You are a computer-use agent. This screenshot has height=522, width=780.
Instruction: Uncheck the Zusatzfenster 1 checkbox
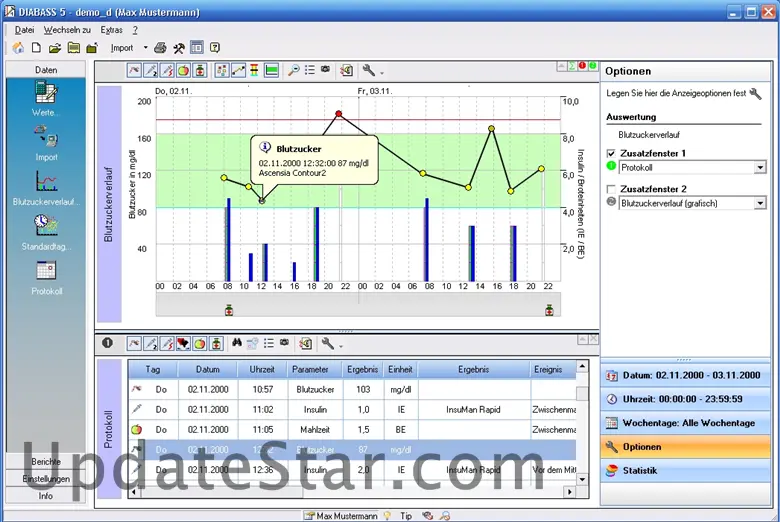click(611, 153)
